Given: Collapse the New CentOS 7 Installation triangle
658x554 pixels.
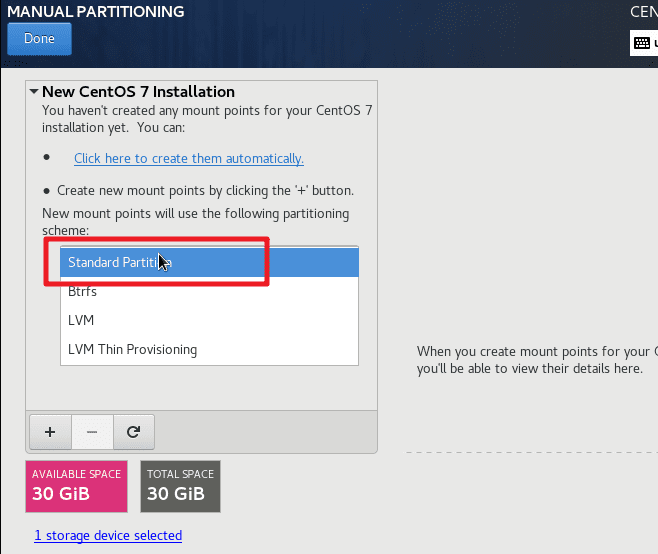Looking at the screenshot, I should click(x=34, y=91).
